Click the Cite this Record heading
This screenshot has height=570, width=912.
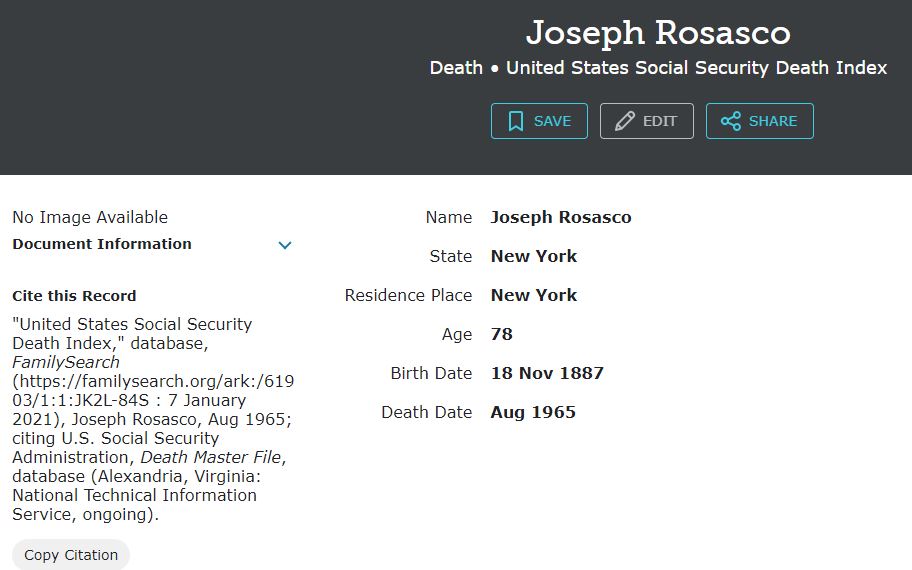pos(74,296)
